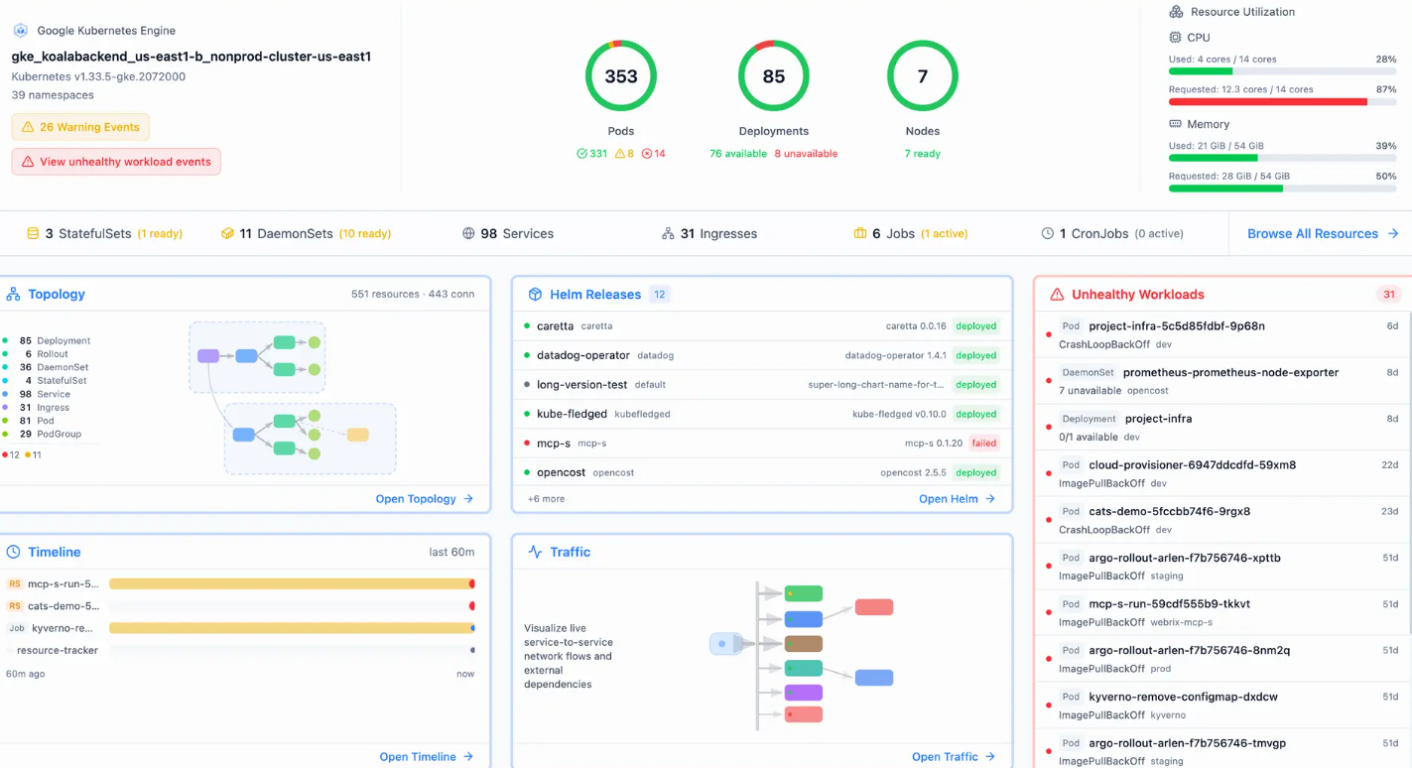Viewport: 1412px width, 768px height.
Task: Open the 6 Jobs summary item
Action: click(910, 234)
